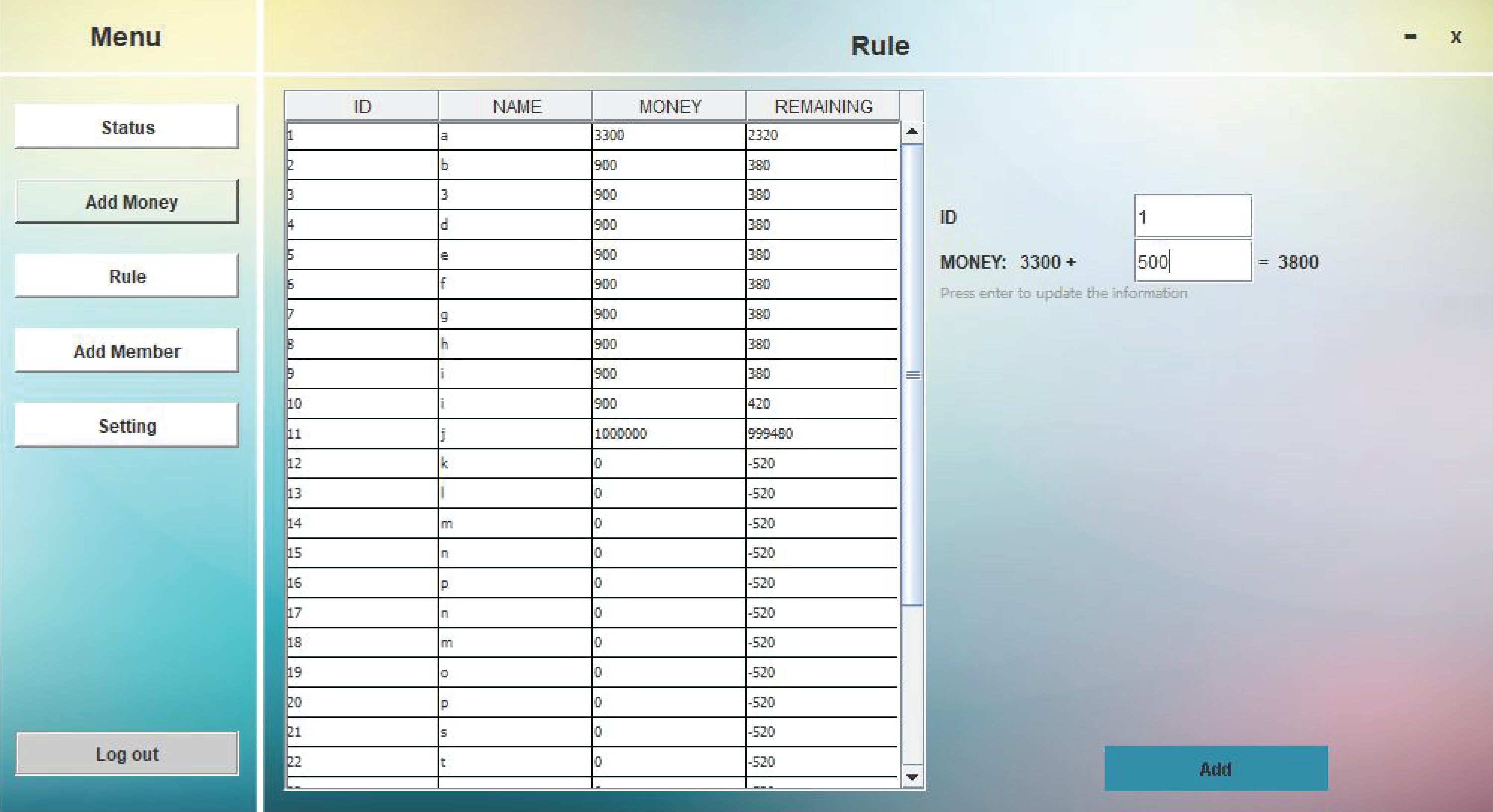Viewport: 1493px width, 812px height.
Task: Select the Add Money menu button
Action: pos(127,202)
